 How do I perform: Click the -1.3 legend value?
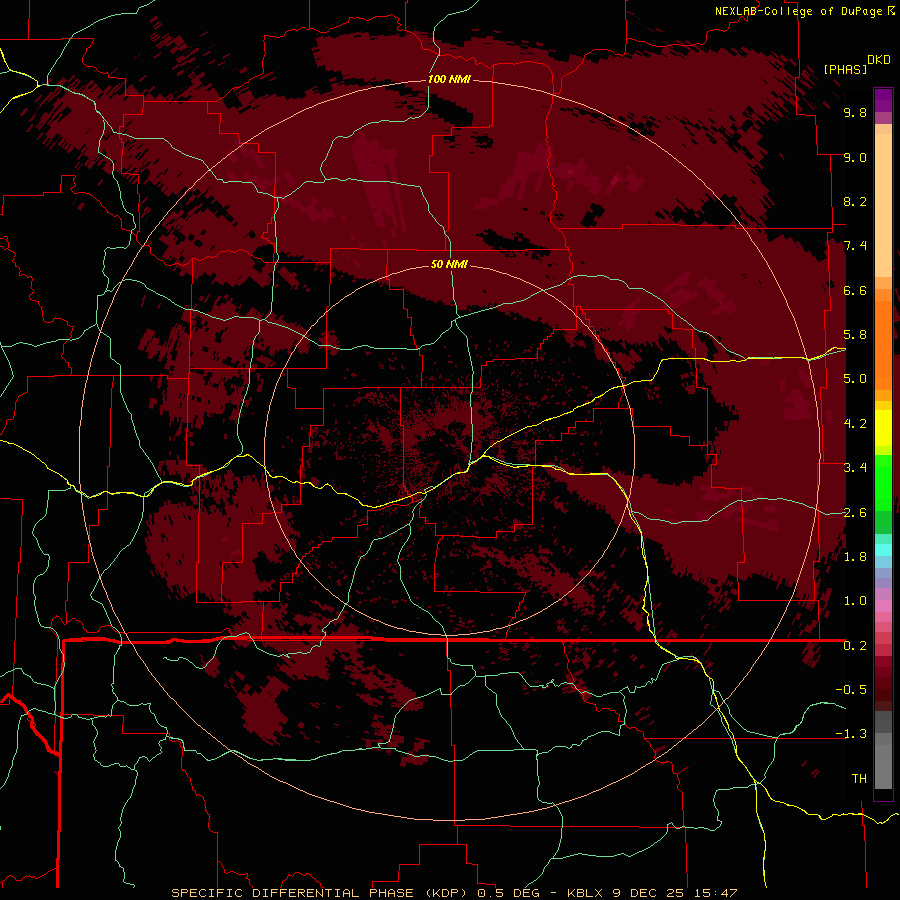point(851,734)
